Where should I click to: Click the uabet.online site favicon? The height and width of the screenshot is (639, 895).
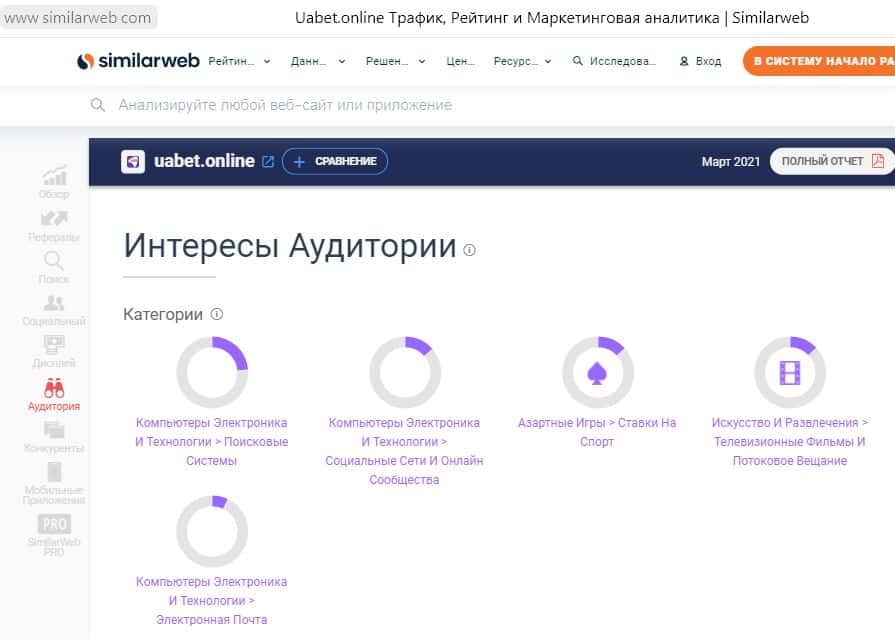pos(133,162)
